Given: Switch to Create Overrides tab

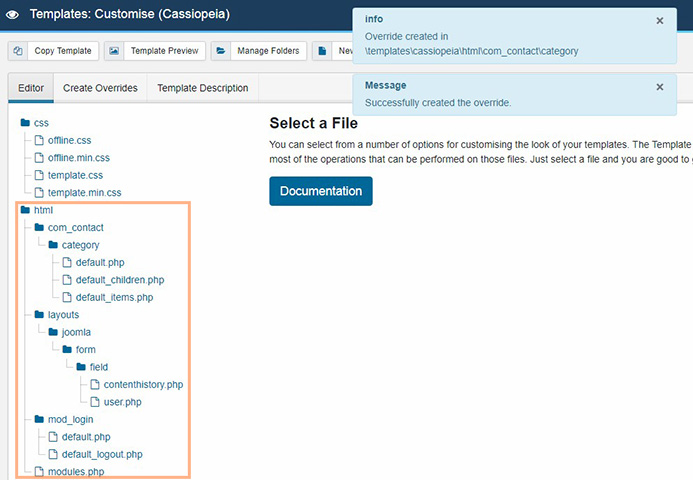Looking at the screenshot, I should point(100,88).
